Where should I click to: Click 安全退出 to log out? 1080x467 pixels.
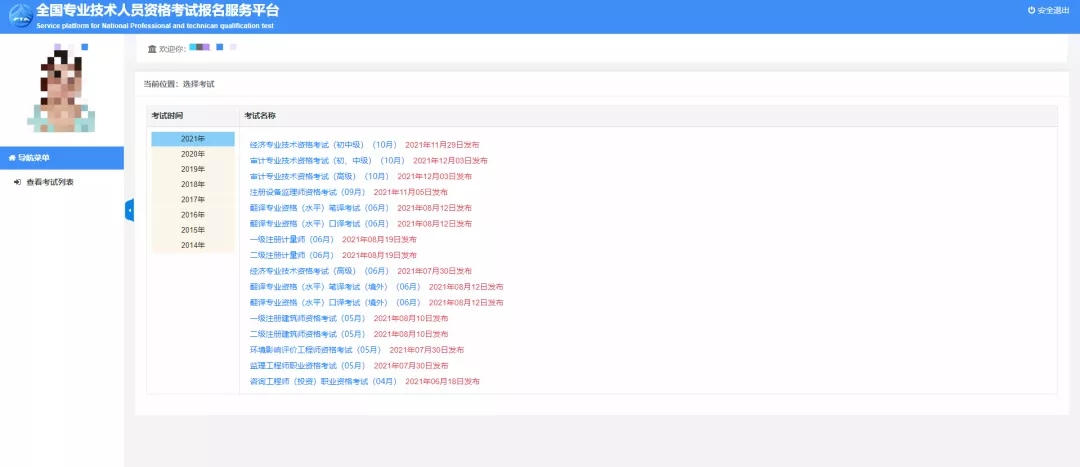1053,10
